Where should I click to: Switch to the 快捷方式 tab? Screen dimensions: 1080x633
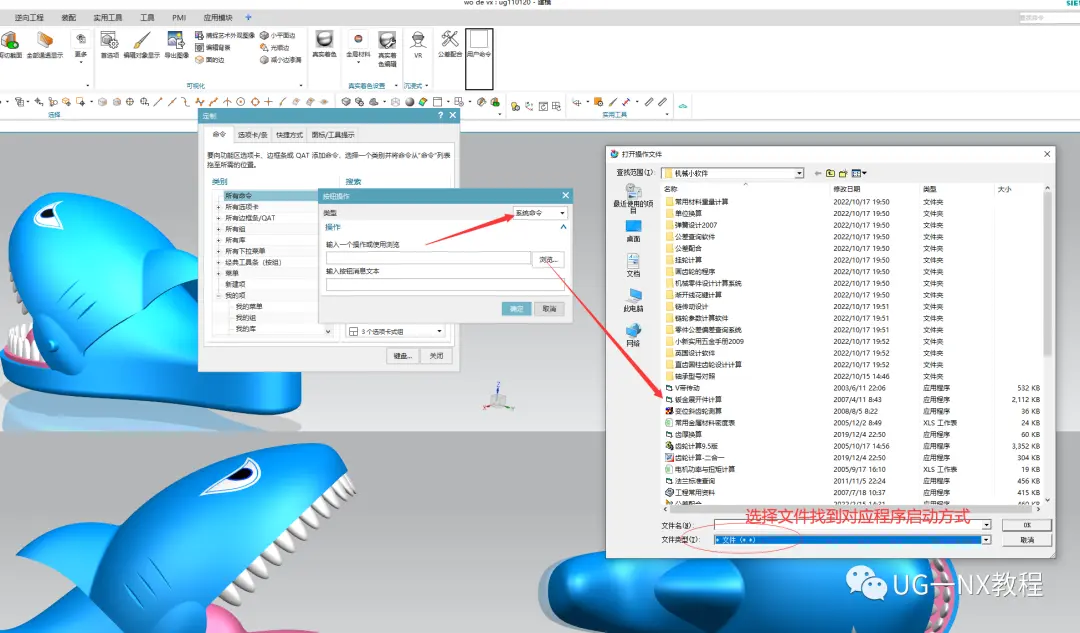(289, 135)
